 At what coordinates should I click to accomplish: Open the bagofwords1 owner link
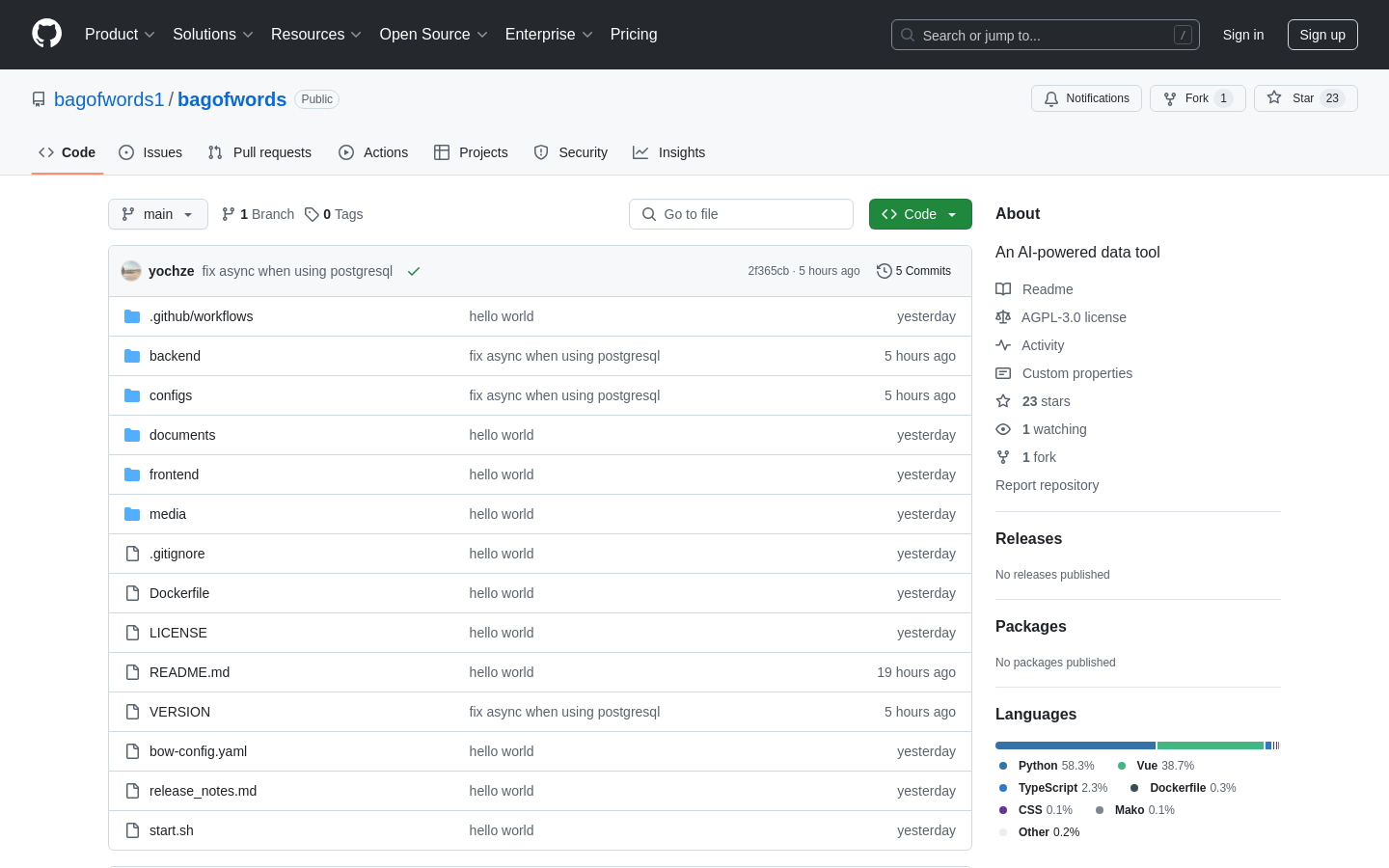pos(109,99)
